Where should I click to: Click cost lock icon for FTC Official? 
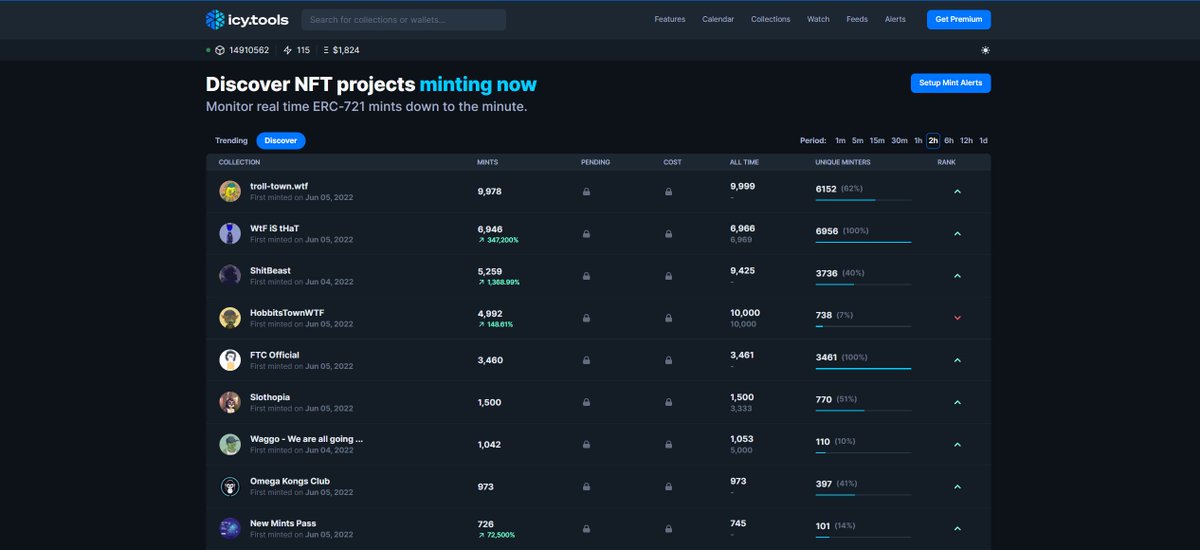(x=668, y=360)
